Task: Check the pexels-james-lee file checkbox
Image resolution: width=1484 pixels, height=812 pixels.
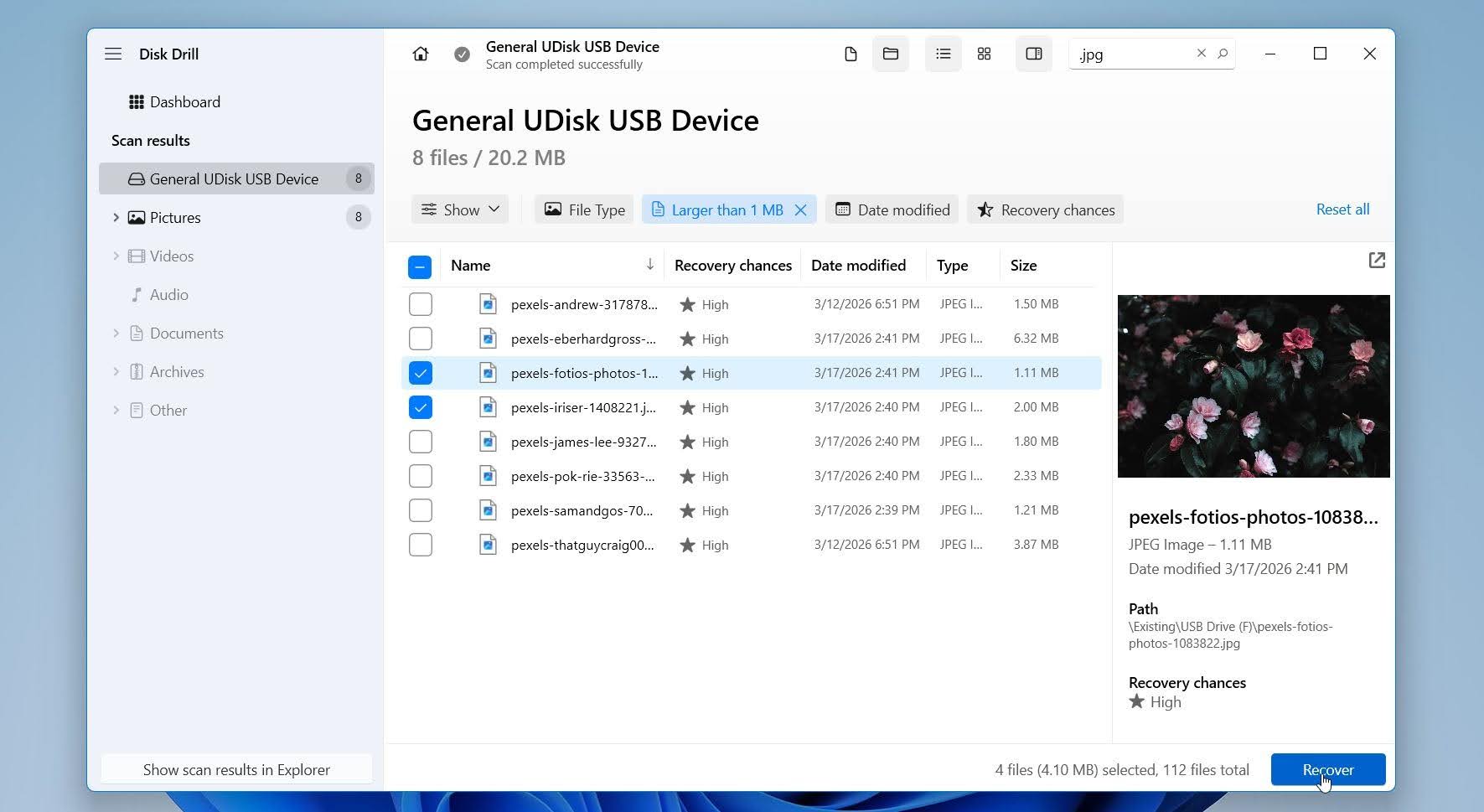Action: 421,442
